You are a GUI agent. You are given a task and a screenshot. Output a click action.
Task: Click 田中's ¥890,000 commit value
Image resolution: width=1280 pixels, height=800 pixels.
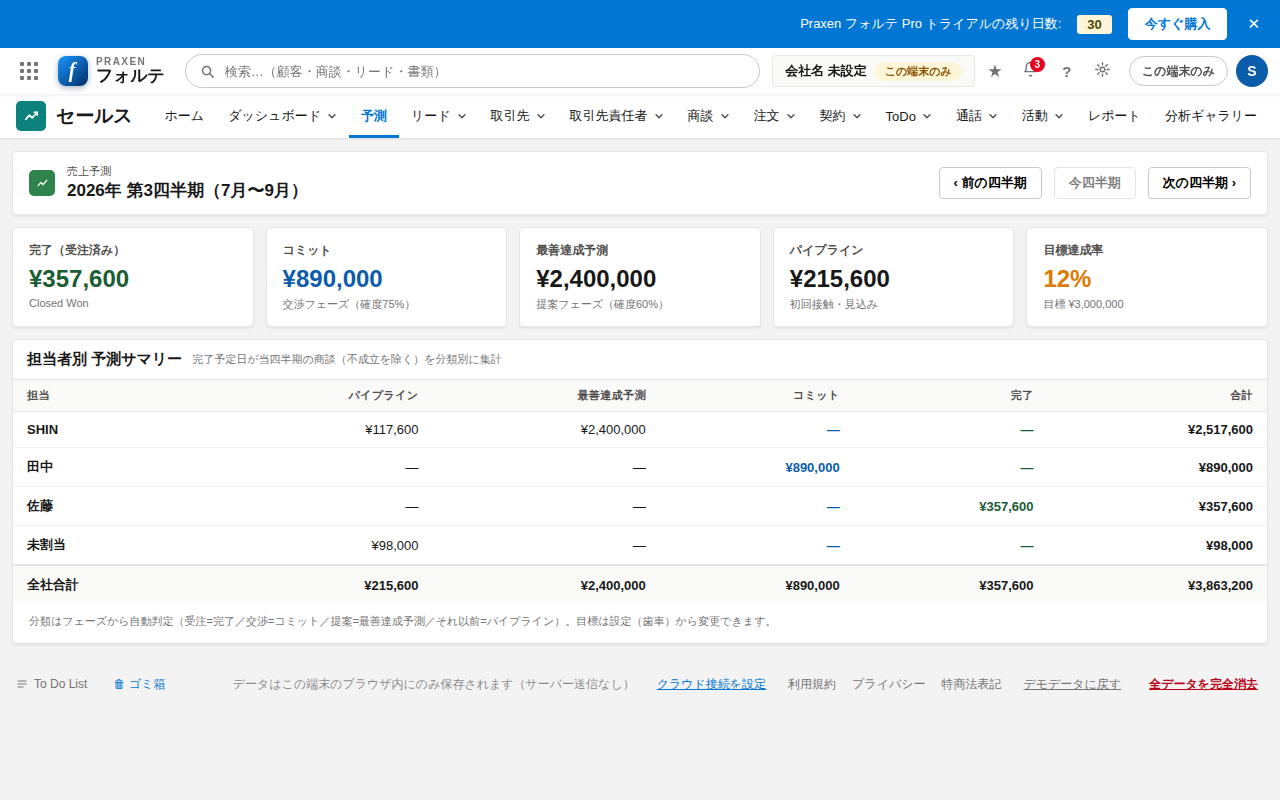(x=812, y=467)
